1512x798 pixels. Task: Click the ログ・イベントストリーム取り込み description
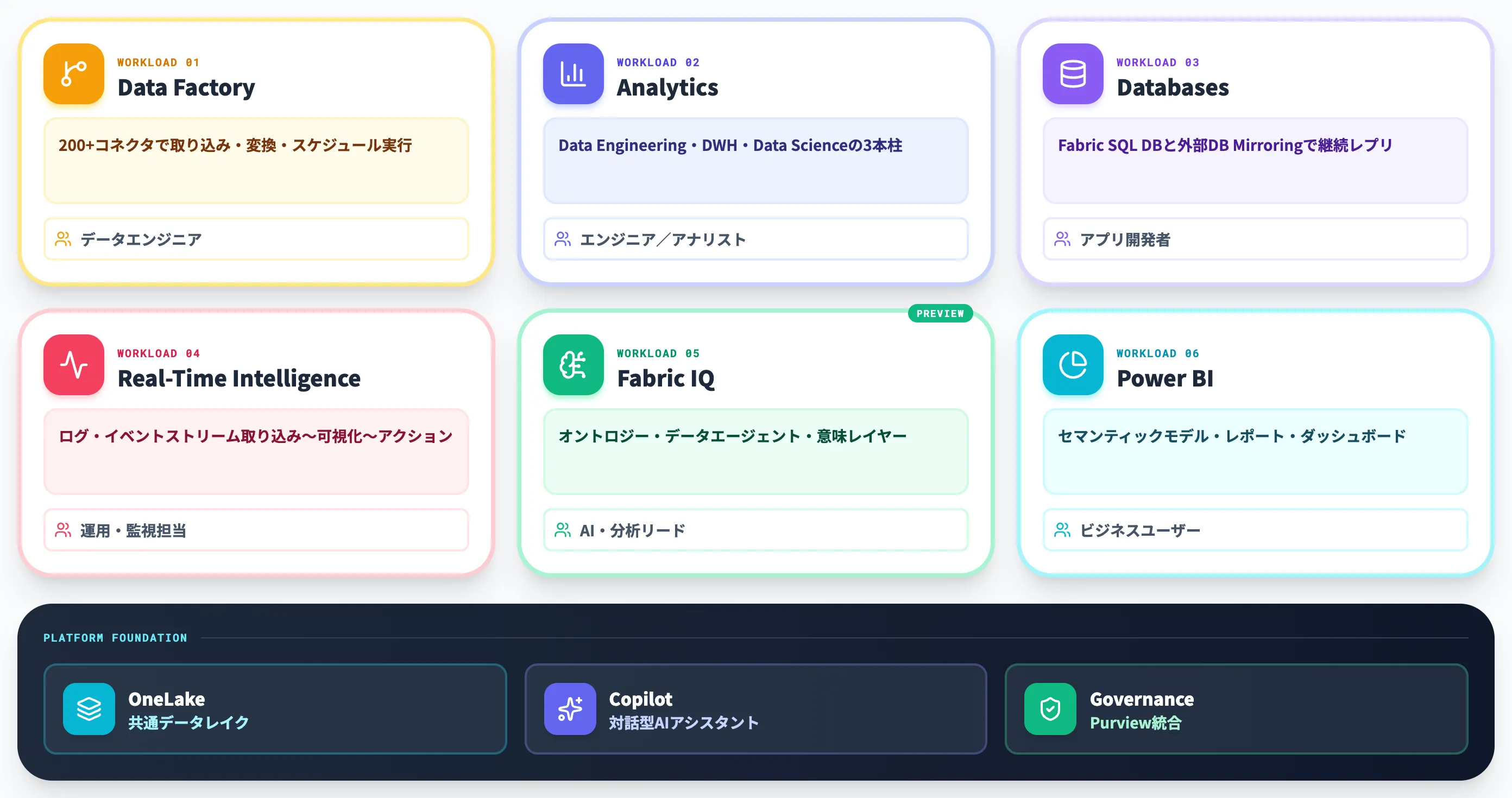pyautogui.click(x=256, y=452)
